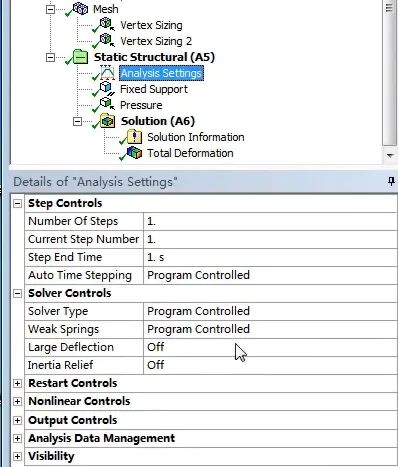
Task: Expand the Nonlinear Controls section
Action: coord(17,401)
